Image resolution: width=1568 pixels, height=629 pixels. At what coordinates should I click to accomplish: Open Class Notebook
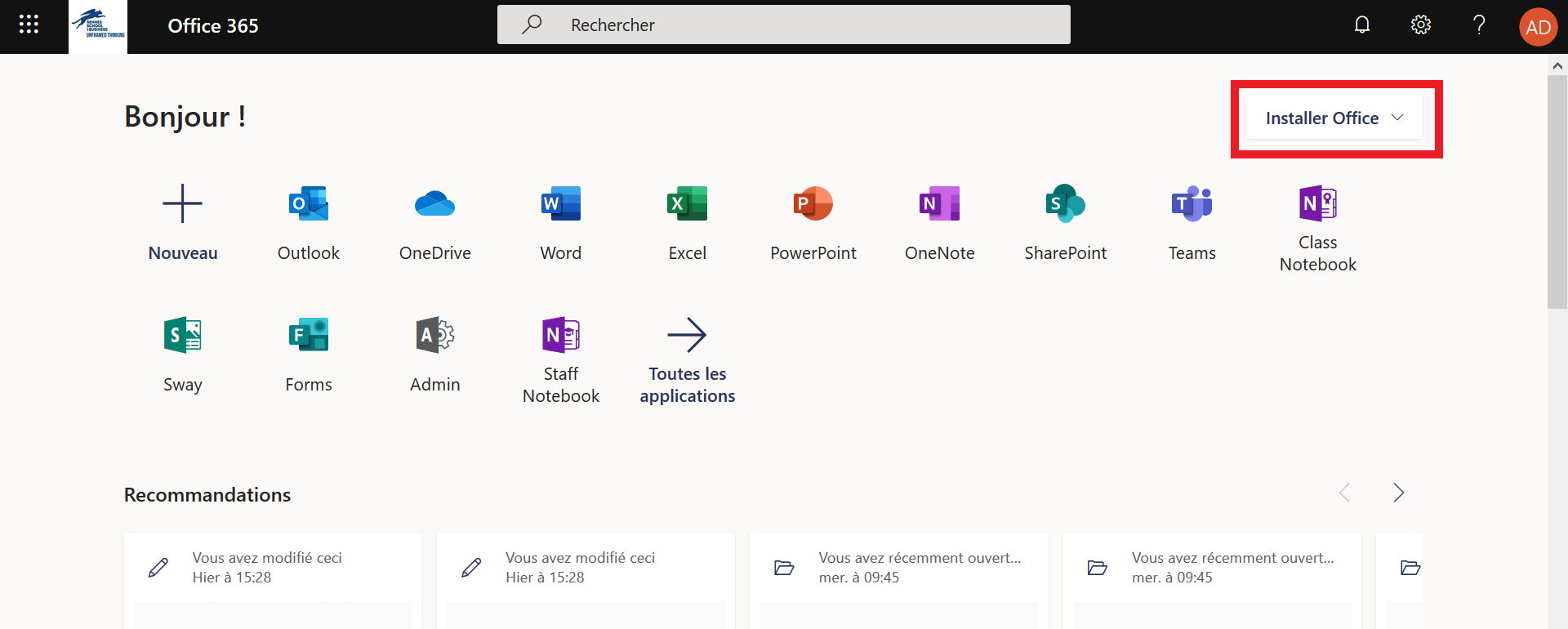(1318, 229)
